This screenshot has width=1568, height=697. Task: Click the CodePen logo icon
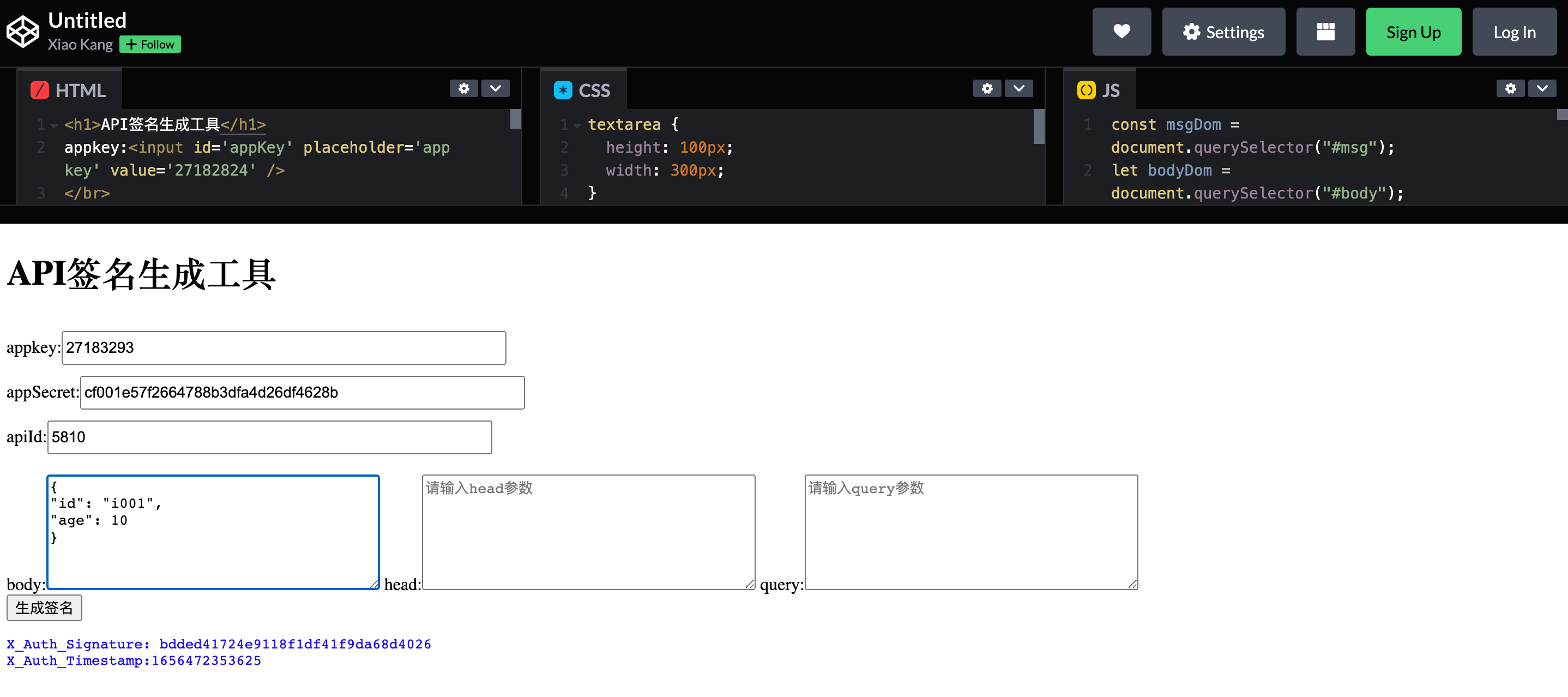[x=23, y=32]
